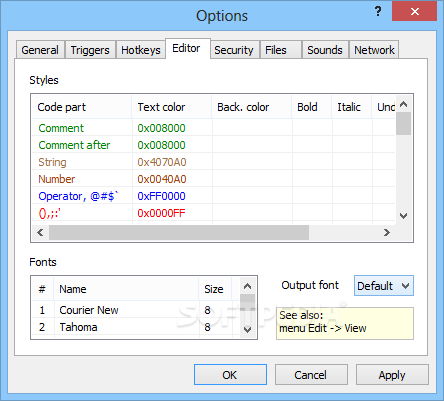The width and height of the screenshot is (444, 401).
Task: Select font row Tahoma
Action: point(136,327)
